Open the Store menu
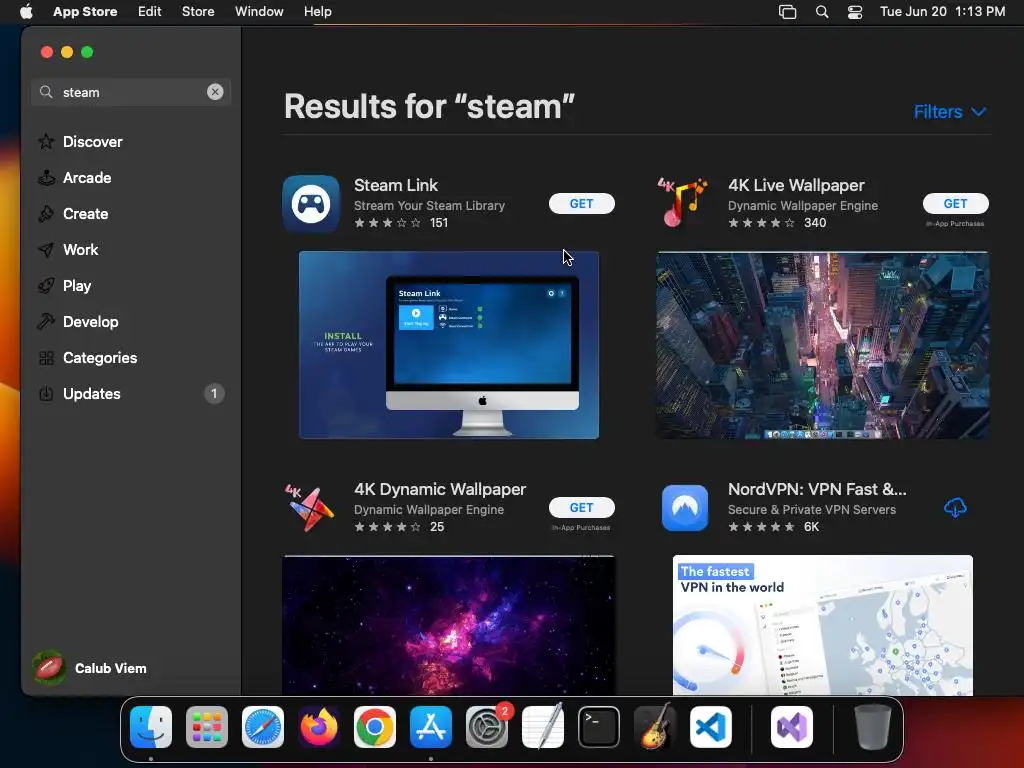Image resolution: width=1024 pixels, height=768 pixels. [198, 12]
